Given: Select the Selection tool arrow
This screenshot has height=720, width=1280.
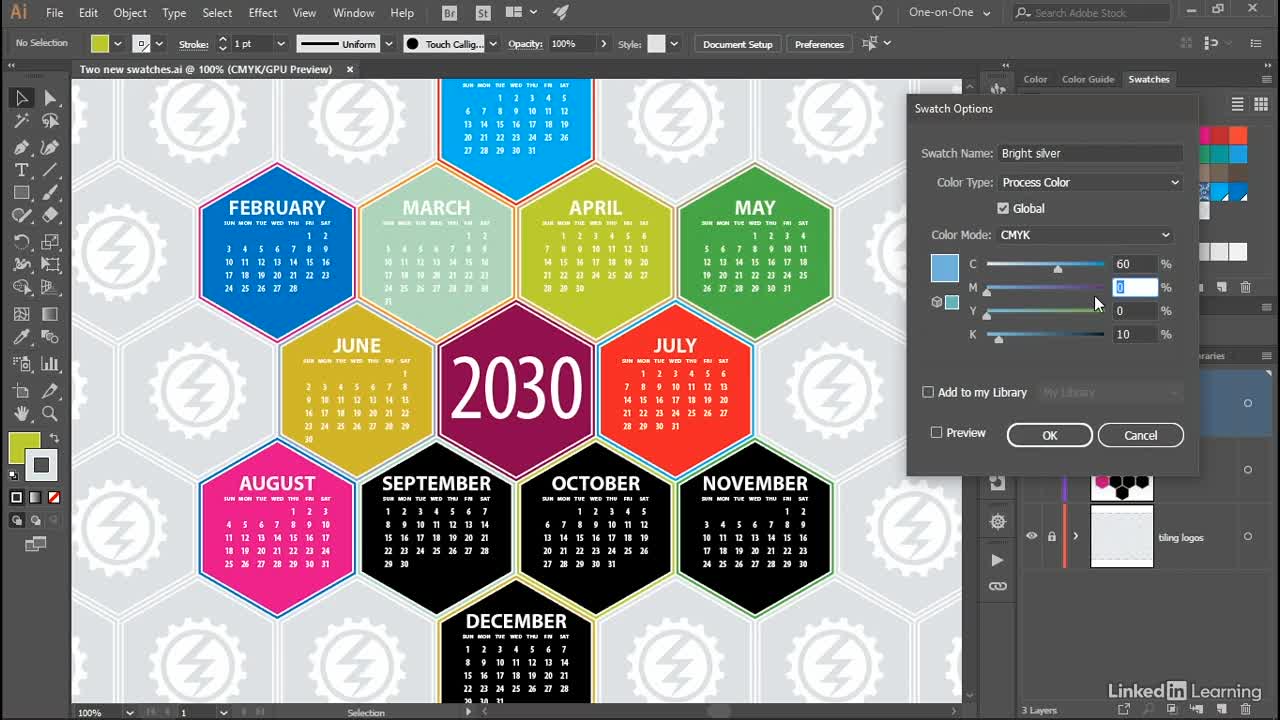Looking at the screenshot, I should (21, 98).
